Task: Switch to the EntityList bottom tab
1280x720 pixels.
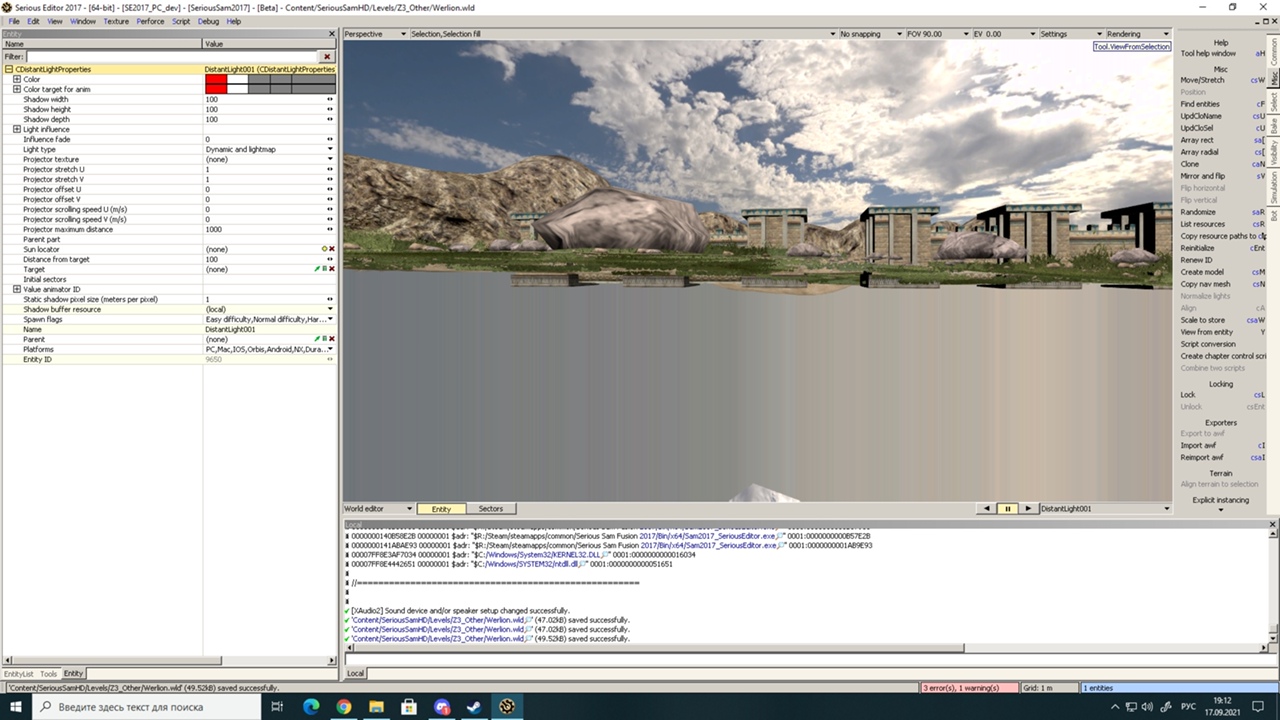Action: 18,674
